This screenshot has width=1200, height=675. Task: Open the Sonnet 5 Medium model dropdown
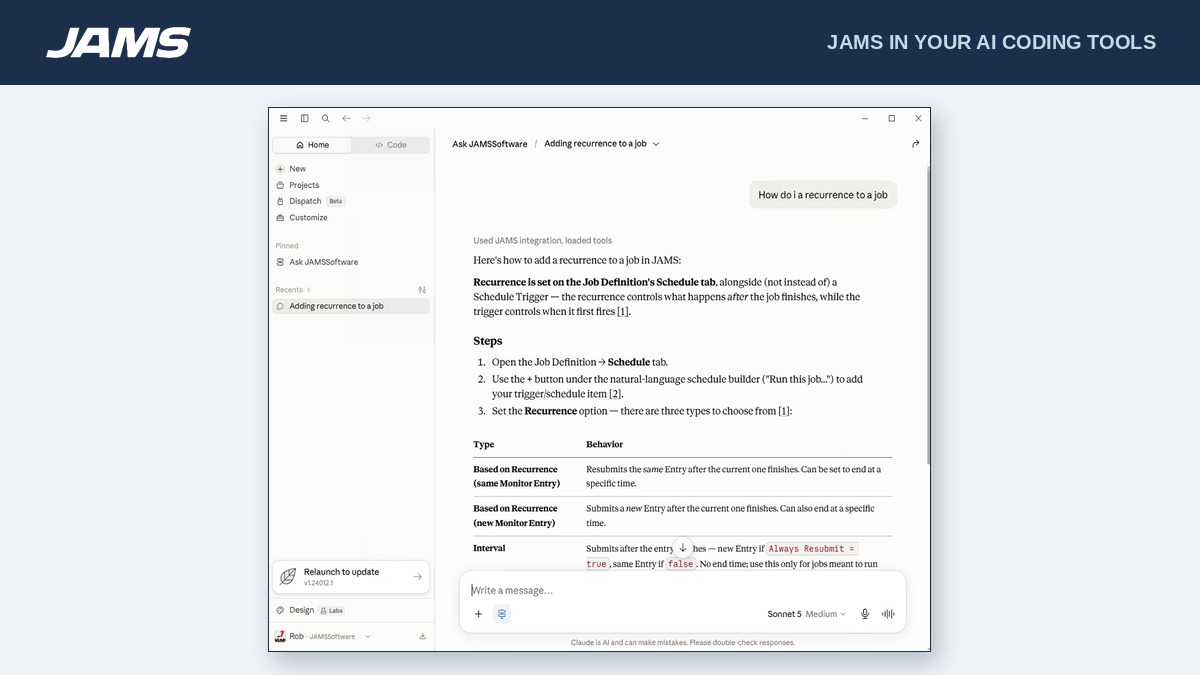[806, 614]
